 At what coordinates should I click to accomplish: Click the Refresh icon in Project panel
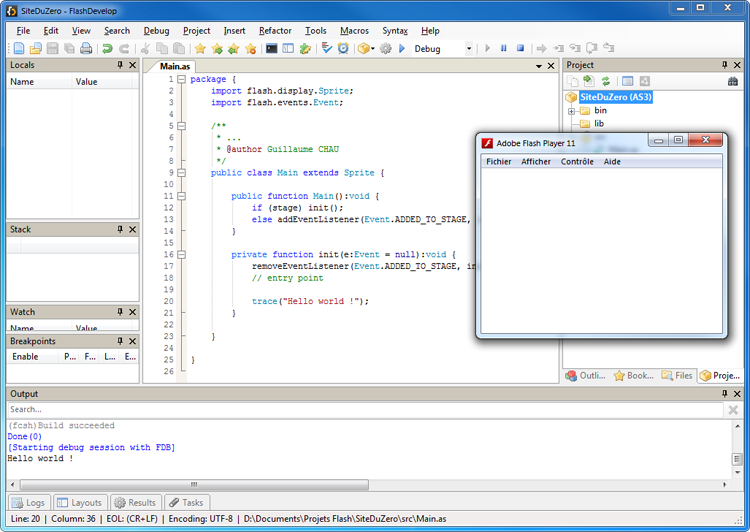605,81
